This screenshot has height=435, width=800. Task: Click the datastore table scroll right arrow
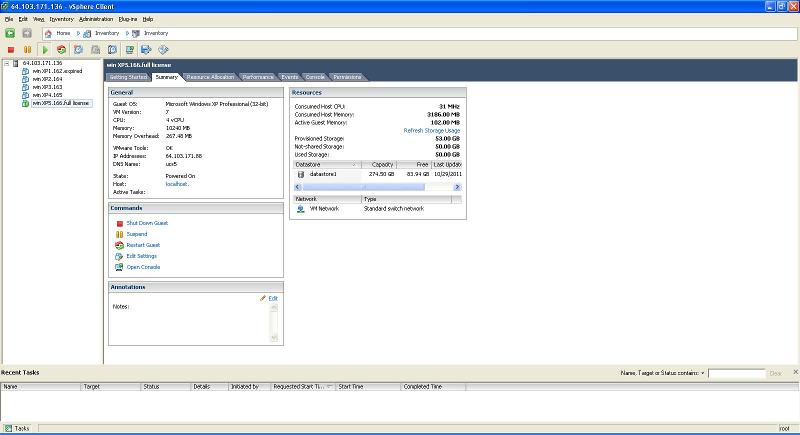[x=457, y=187]
